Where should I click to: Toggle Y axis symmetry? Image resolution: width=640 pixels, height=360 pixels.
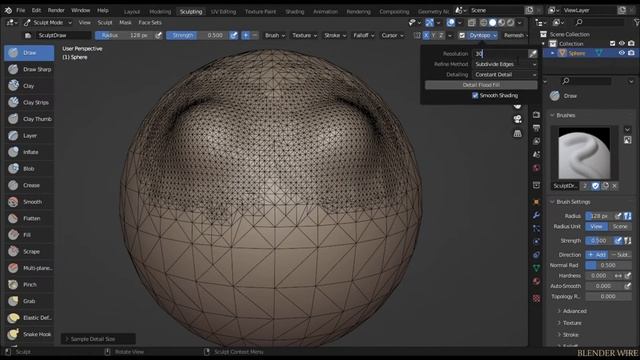433,36
